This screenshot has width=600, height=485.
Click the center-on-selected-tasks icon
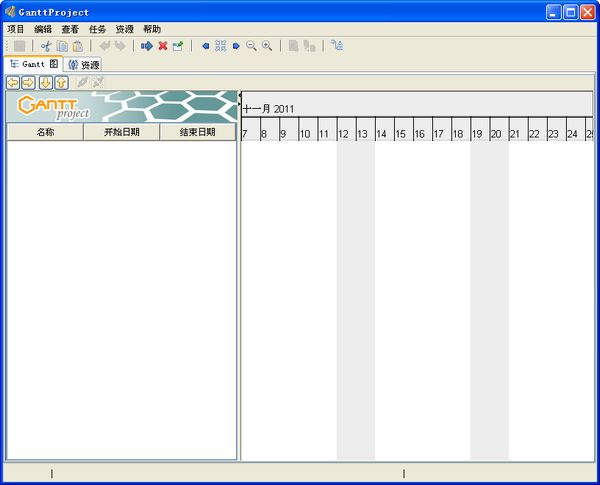click(x=221, y=46)
